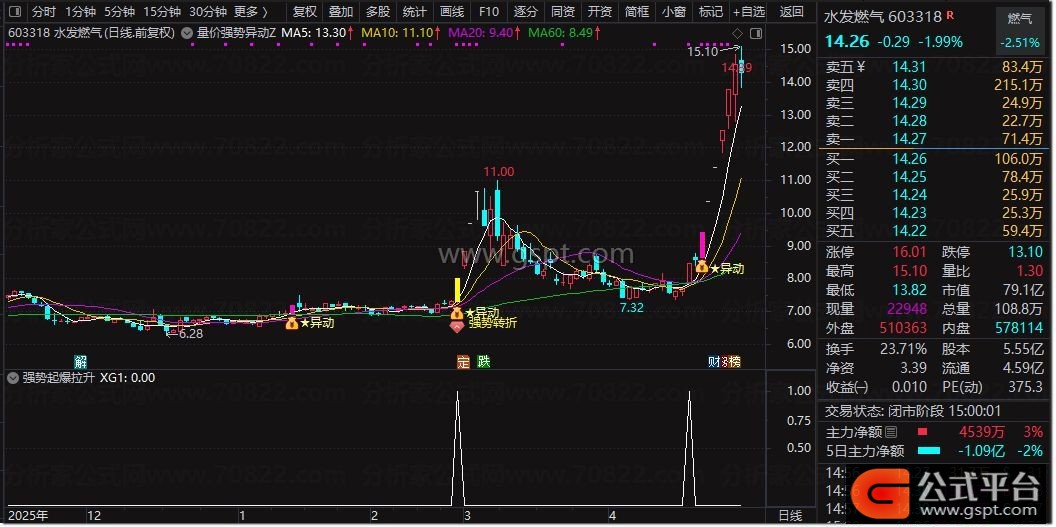1056x527 pixels.
Task: Add stock via +自选 button
Action: [x=749, y=11]
